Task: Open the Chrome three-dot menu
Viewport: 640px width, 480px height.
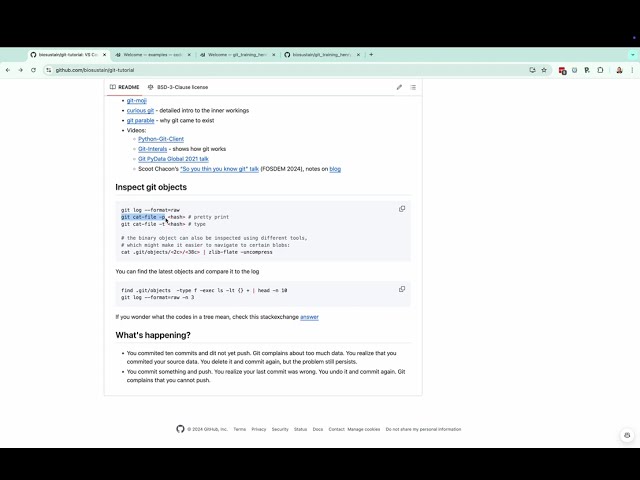Action: [632, 70]
